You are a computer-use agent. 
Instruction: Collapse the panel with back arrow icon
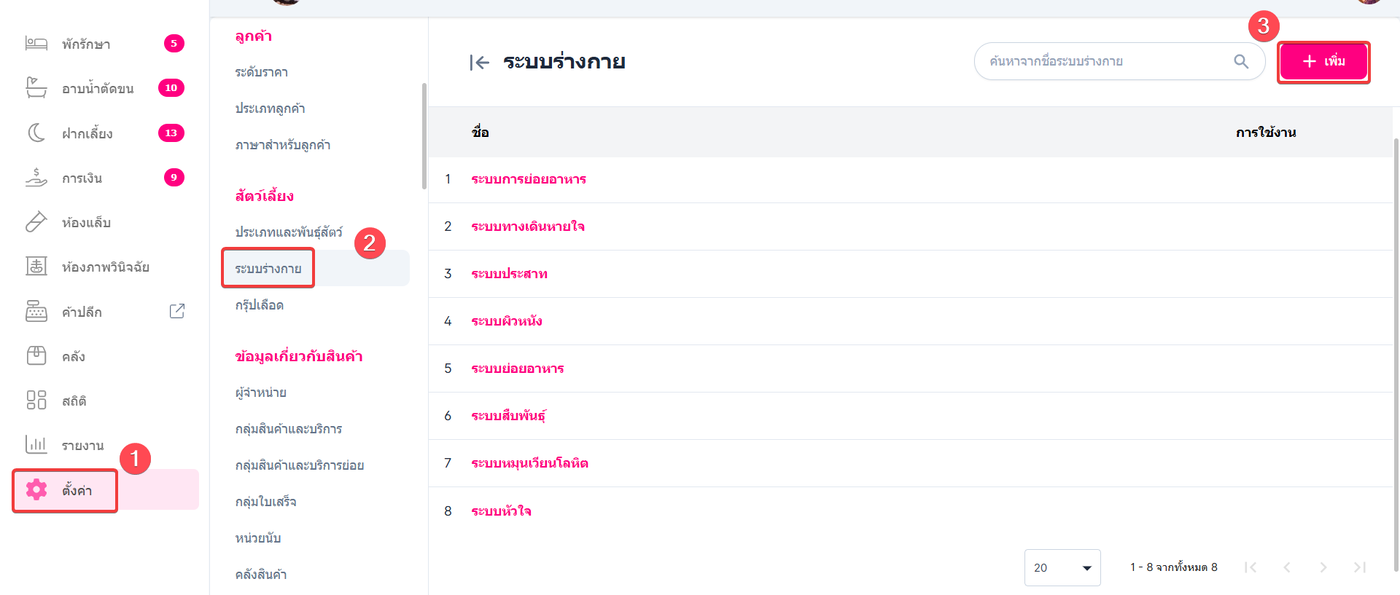click(479, 63)
